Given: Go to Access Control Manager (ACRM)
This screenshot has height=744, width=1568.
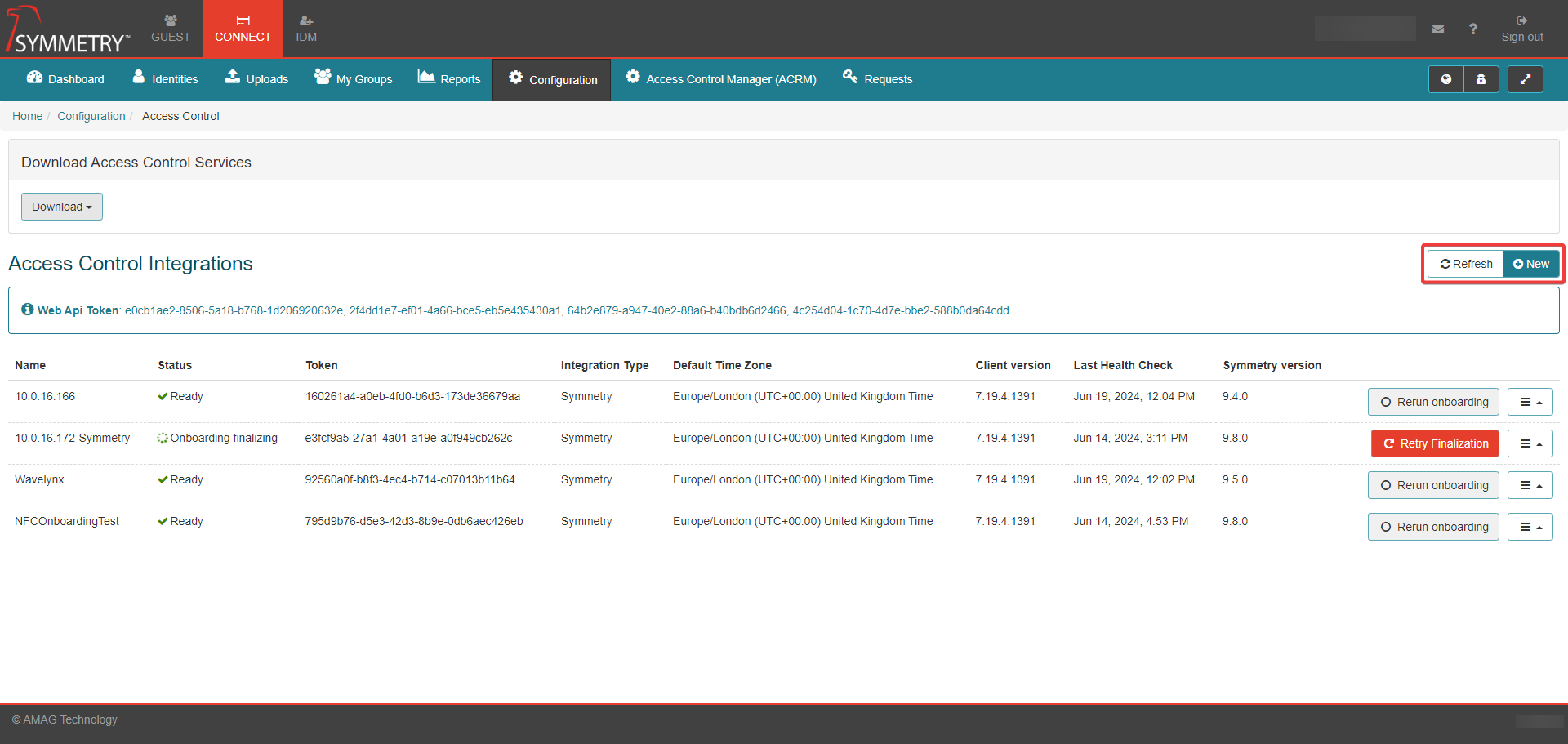Looking at the screenshot, I should pyautogui.click(x=721, y=79).
